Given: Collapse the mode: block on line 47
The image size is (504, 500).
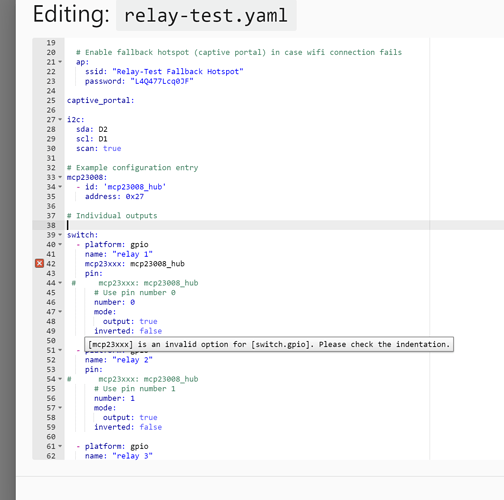Looking at the screenshot, I should click(60, 312).
